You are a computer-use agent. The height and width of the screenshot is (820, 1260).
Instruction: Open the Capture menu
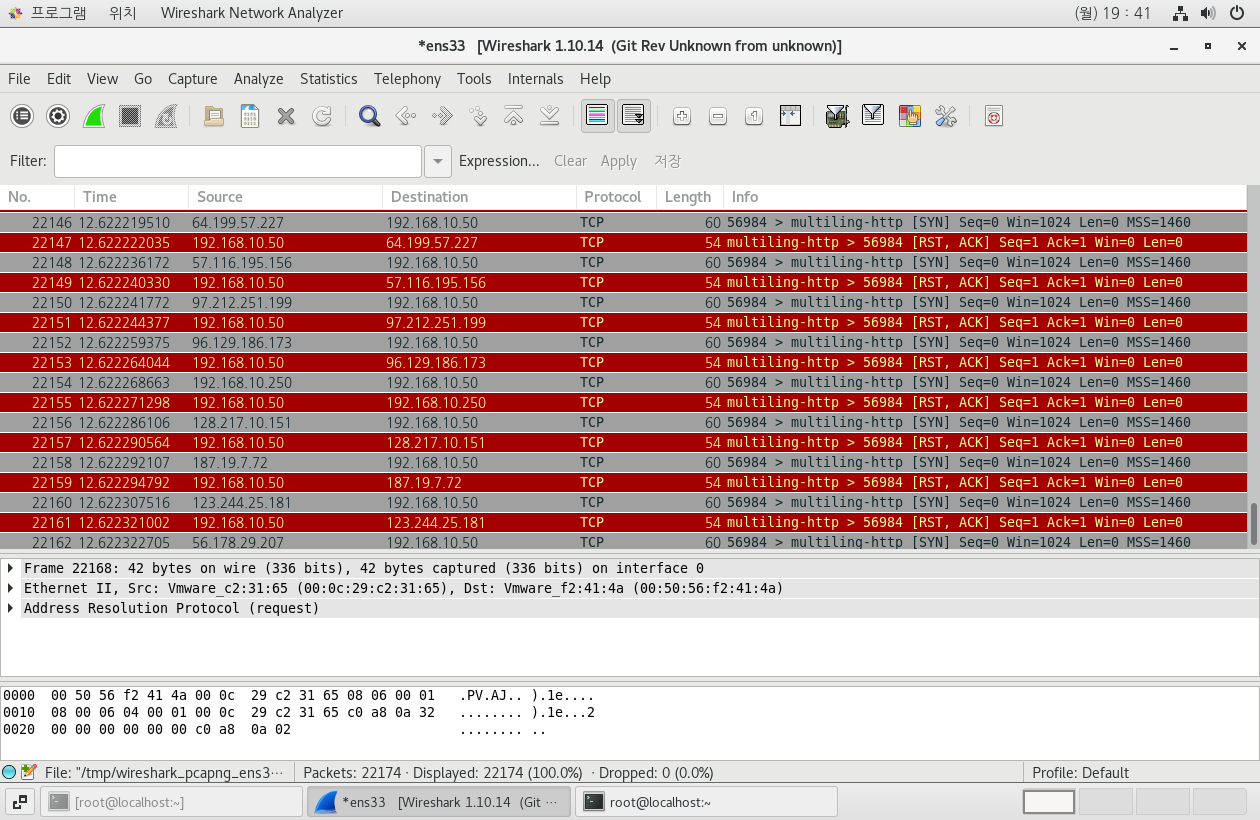192,79
